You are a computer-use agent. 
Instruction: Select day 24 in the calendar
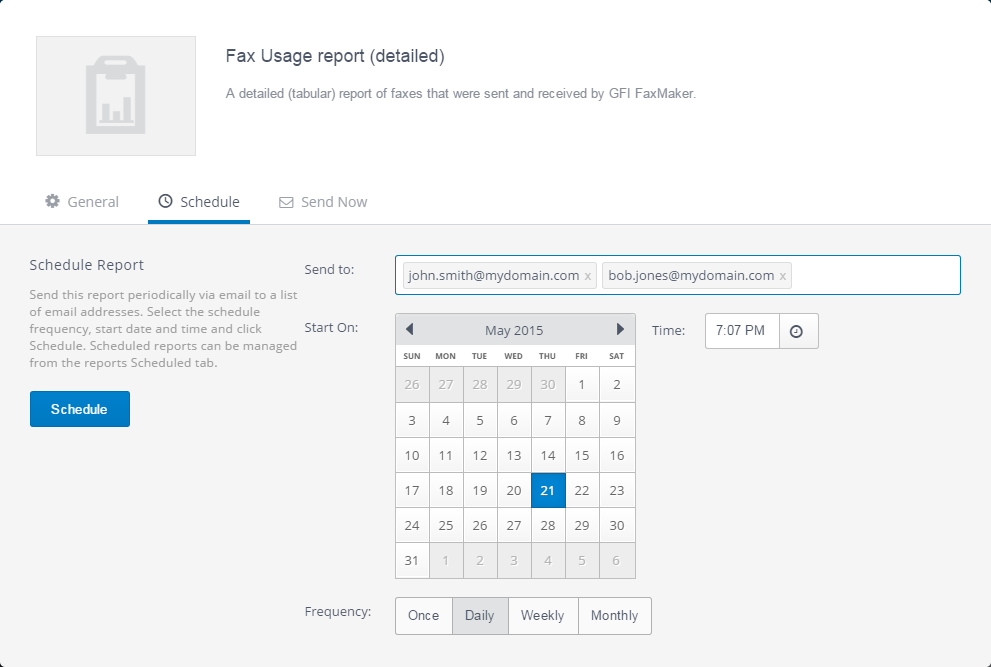click(412, 525)
